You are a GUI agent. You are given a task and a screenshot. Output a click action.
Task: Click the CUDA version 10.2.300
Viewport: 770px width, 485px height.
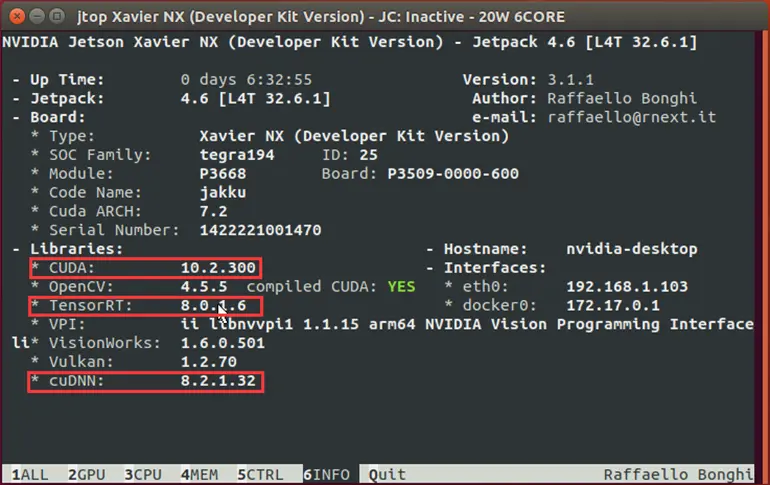(218, 268)
